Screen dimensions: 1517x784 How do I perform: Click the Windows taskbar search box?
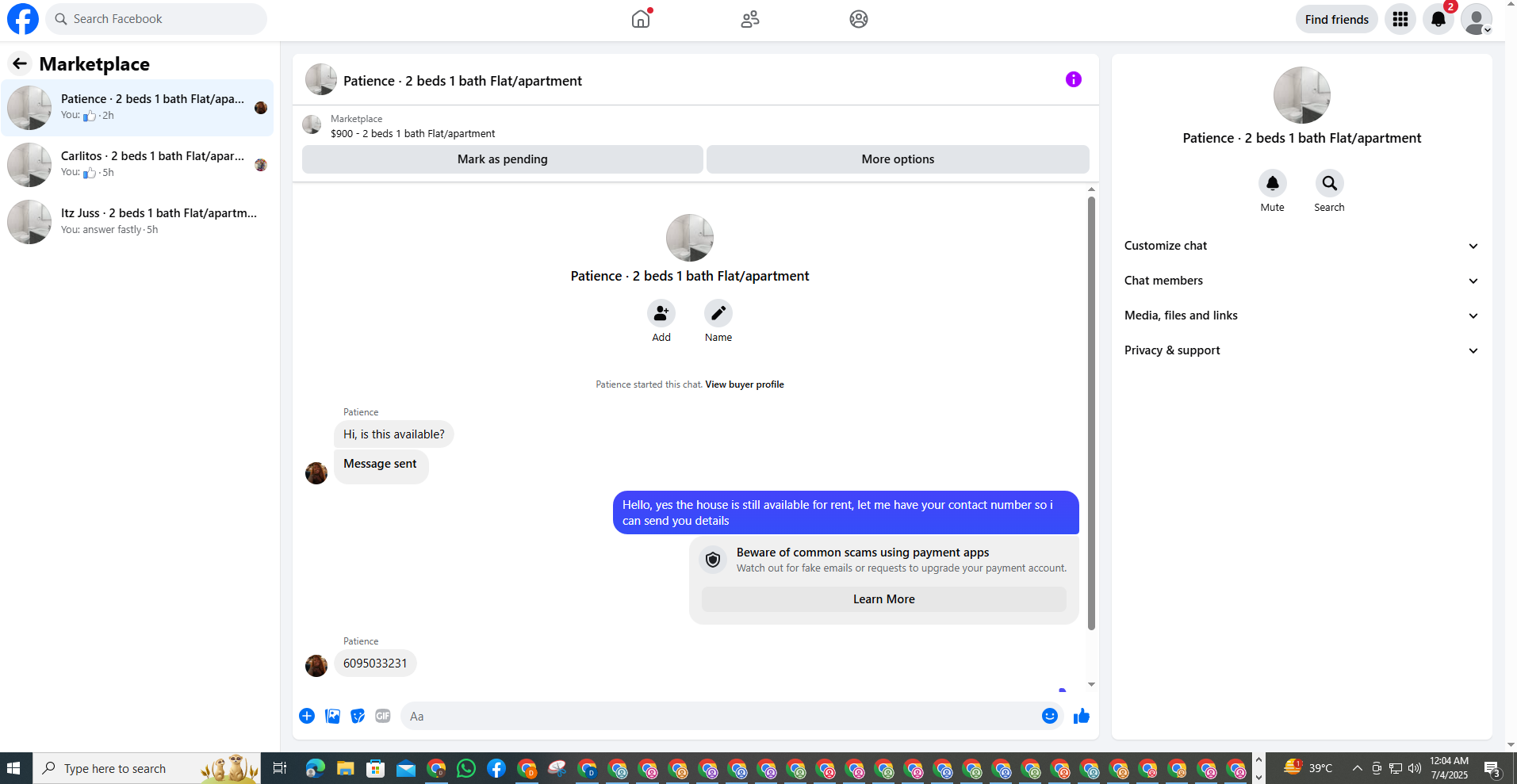click(147, 768)
